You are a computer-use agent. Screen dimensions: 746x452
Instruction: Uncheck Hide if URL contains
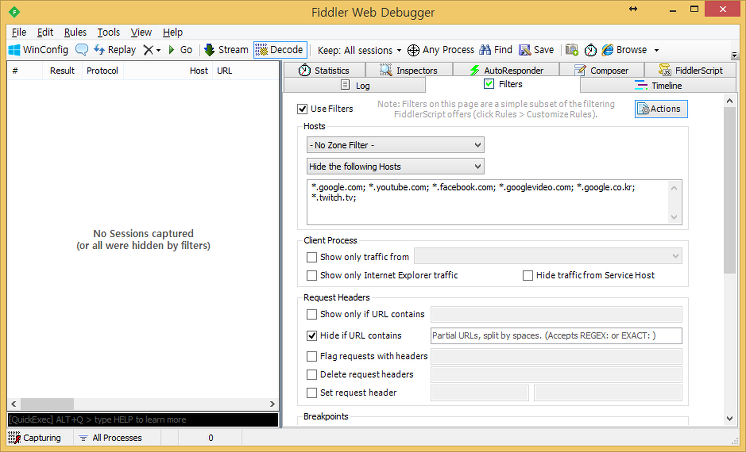pyautogui.click(x=312, y=336)
